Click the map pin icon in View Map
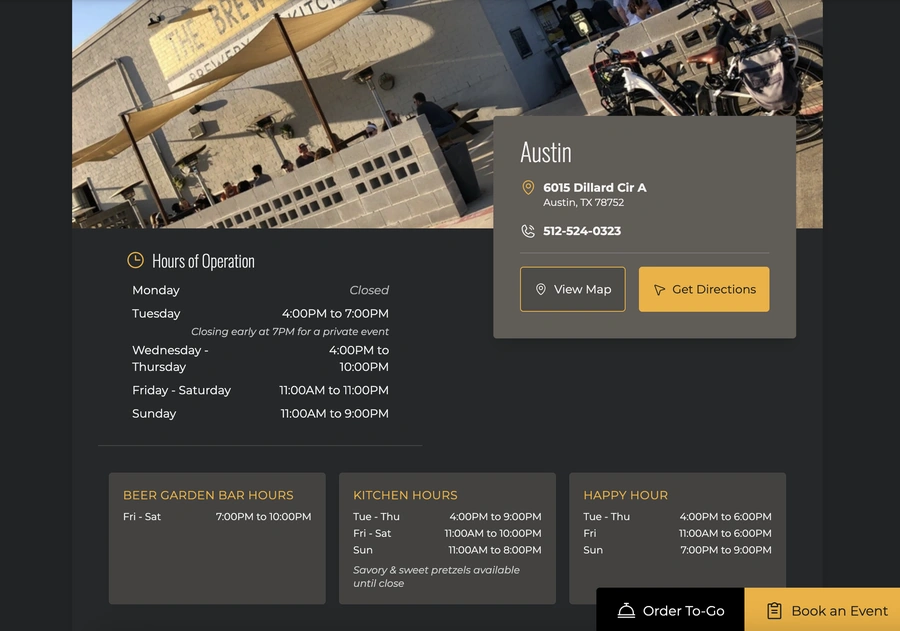 (541, 289)
